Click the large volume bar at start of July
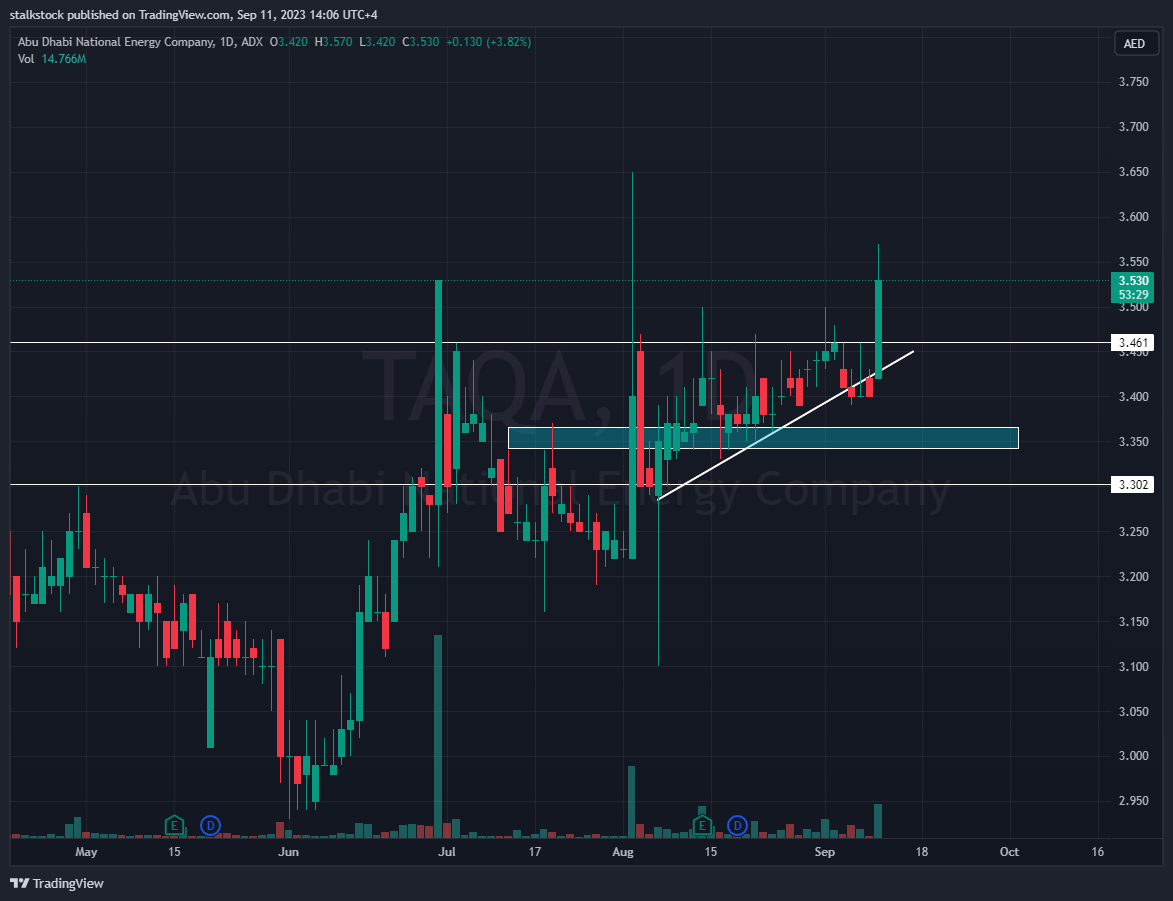 tap(438, 736)
